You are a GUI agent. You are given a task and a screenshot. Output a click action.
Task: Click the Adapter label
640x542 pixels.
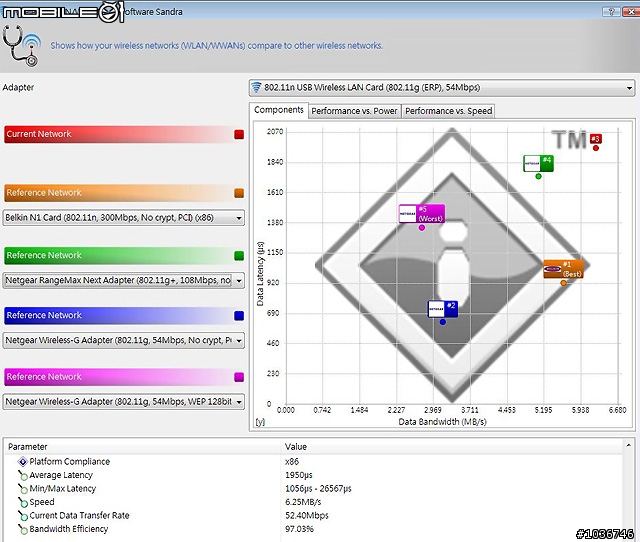click(x=18, y=87)
